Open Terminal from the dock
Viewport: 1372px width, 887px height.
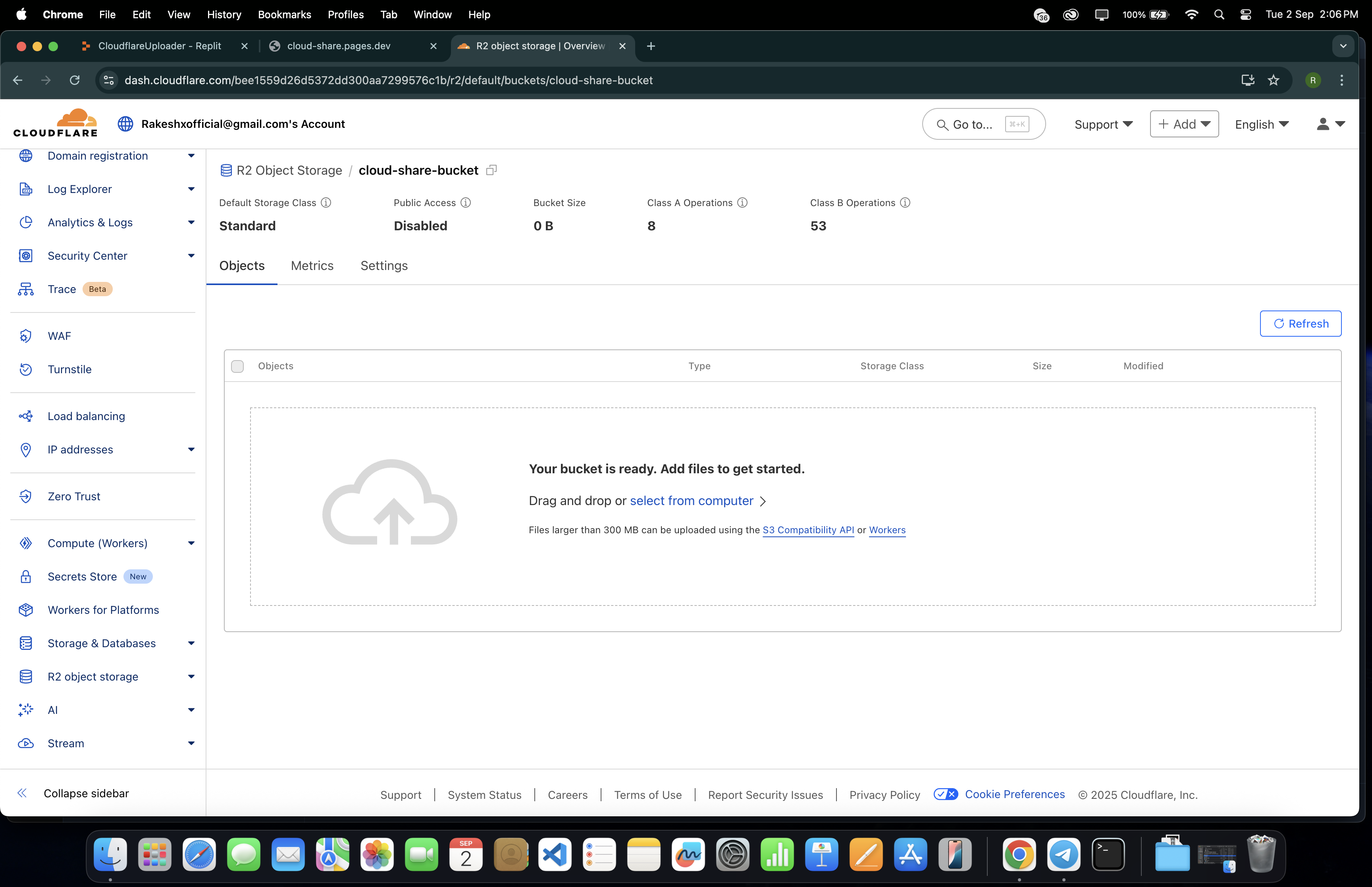tap(1108, 855)
